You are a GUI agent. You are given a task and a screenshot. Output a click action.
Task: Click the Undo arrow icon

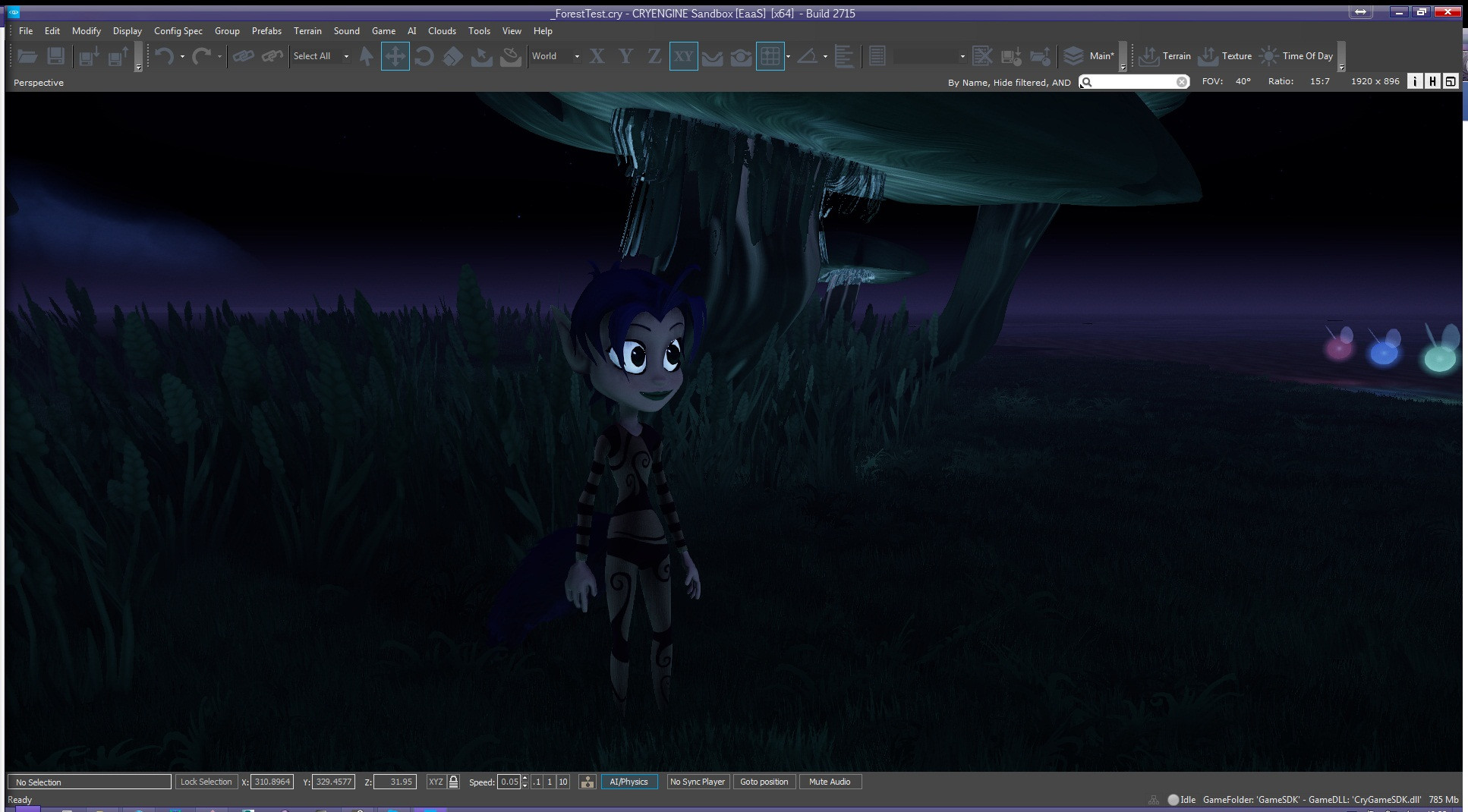[164, 56]
